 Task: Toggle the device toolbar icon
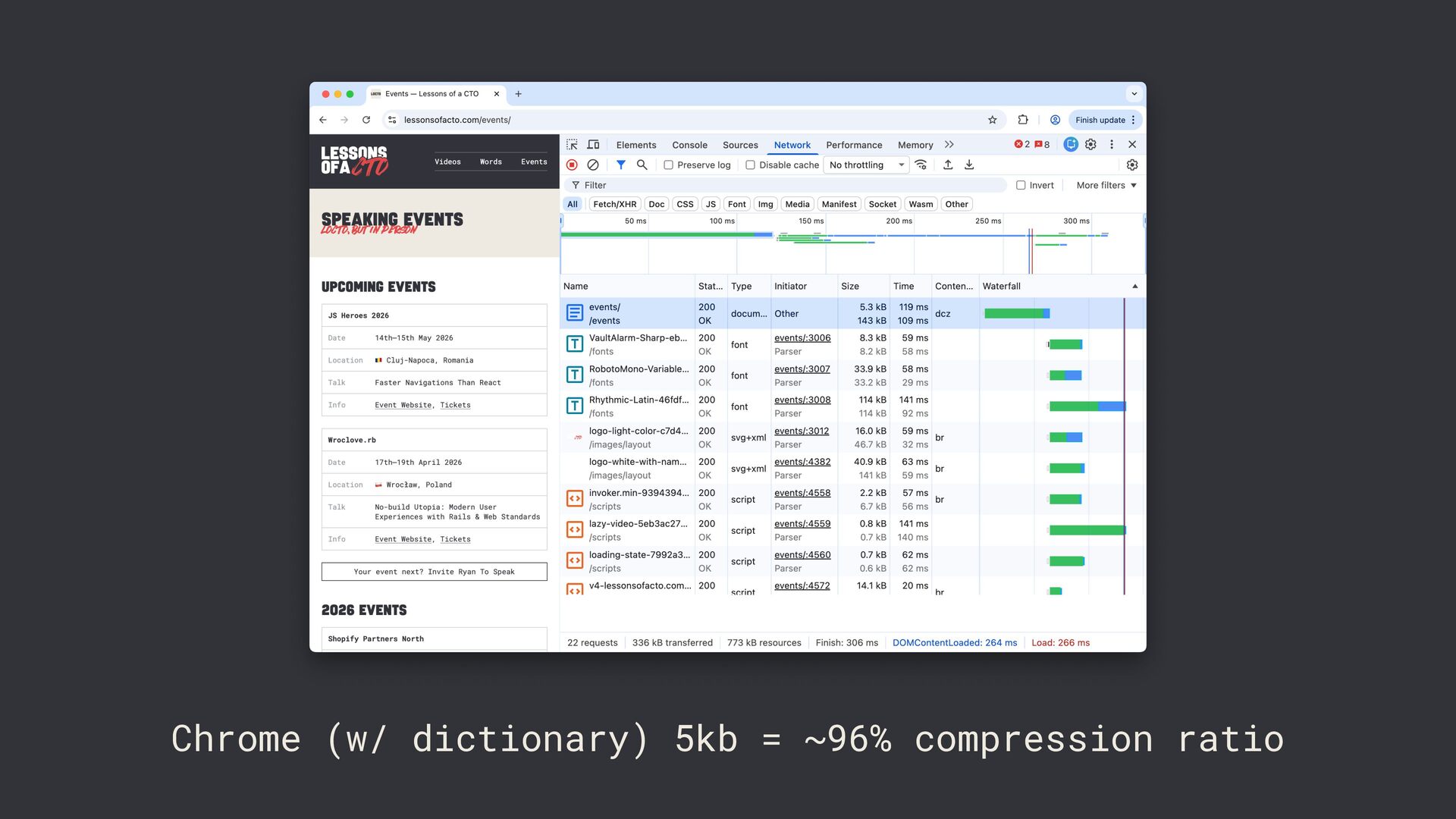593,145
